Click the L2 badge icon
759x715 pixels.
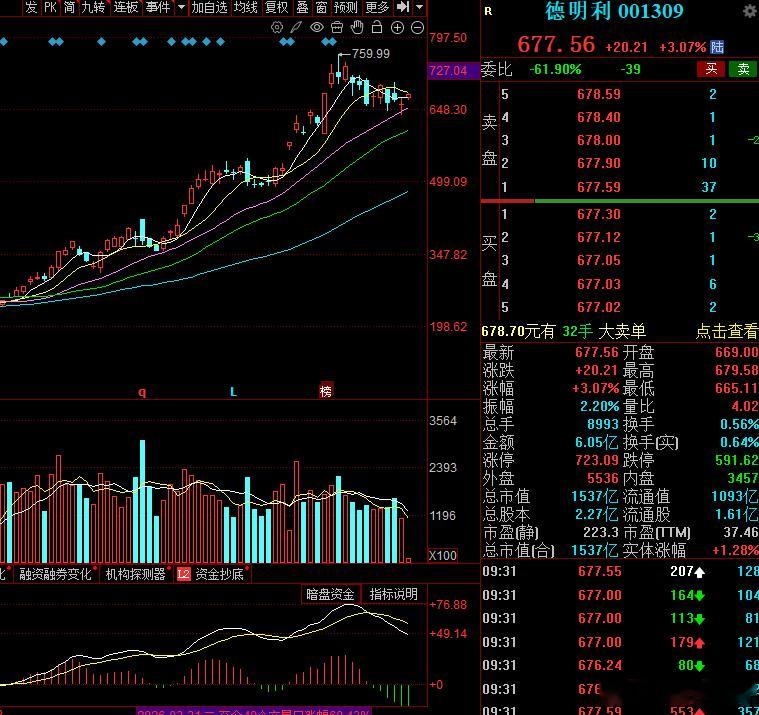click(x=184, y=574)
